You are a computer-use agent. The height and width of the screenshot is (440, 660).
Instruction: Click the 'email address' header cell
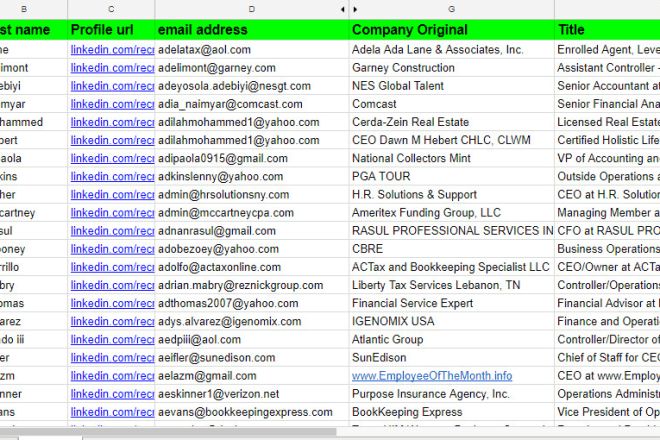pos(252,30)
